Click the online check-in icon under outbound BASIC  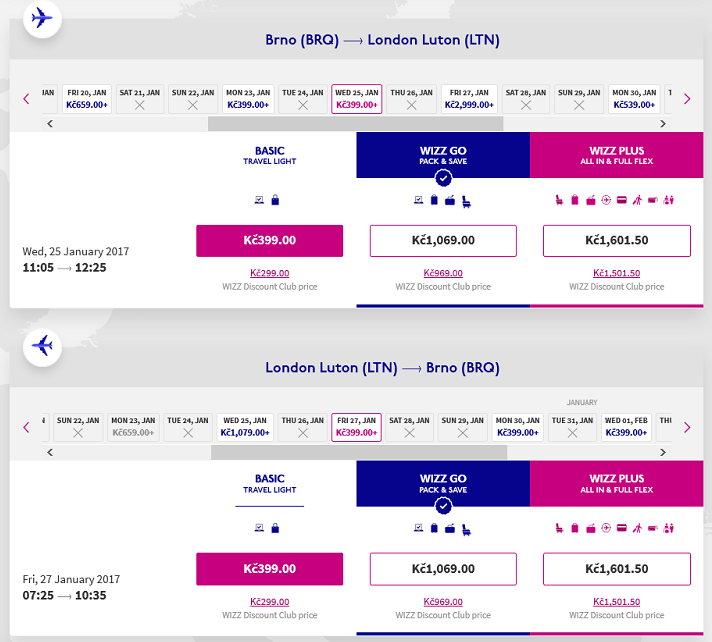[260, 200]
